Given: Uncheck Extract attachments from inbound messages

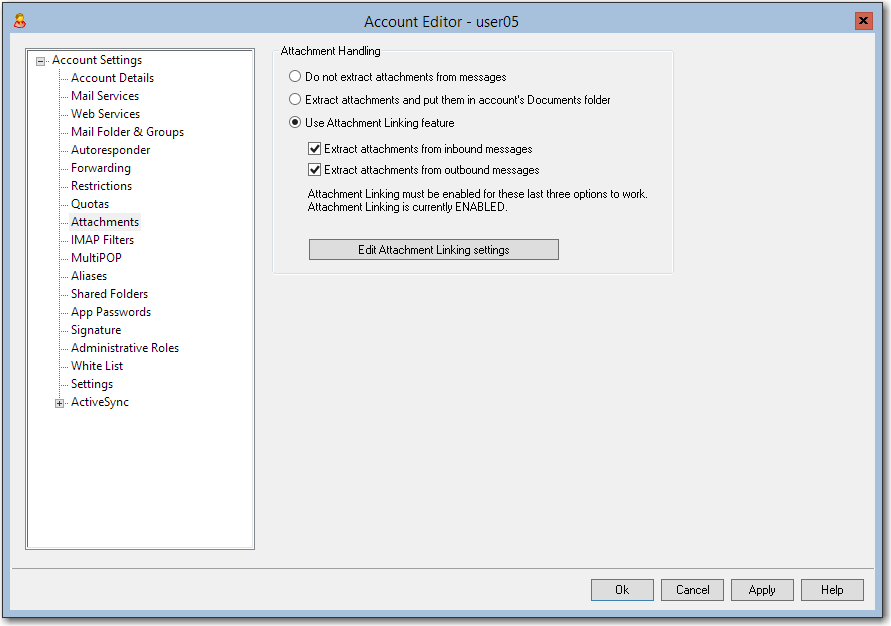Looking at the screenshot, I should coord(314,147).
